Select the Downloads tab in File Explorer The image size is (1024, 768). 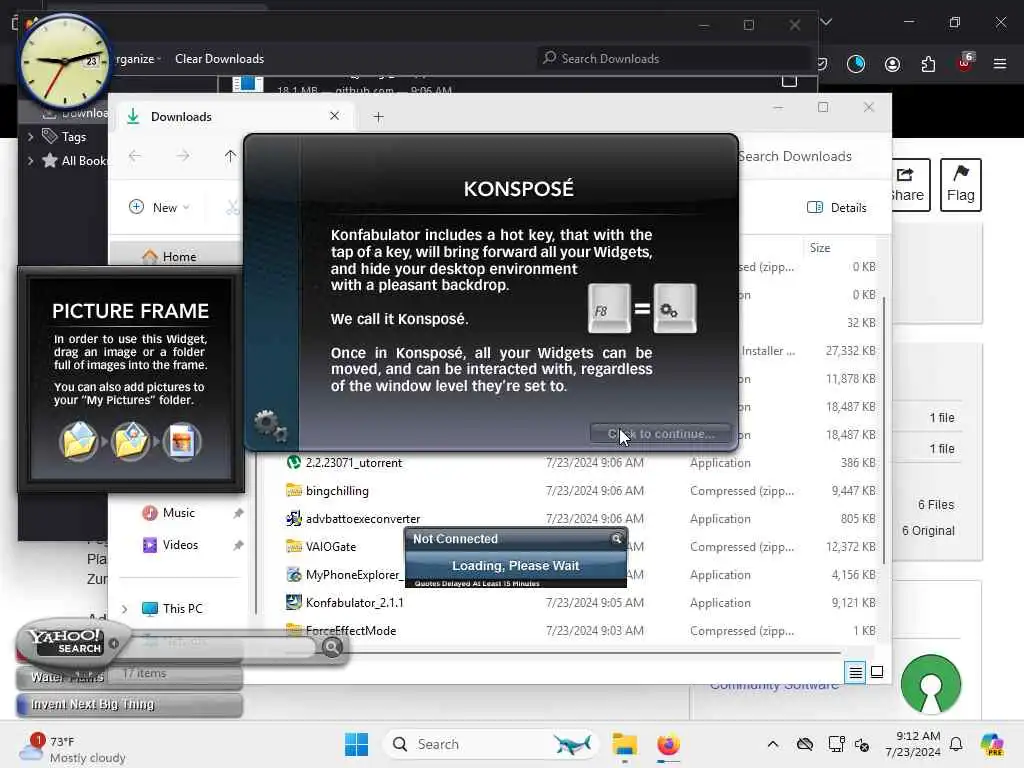pyautogui.click(x=233, y=116)
